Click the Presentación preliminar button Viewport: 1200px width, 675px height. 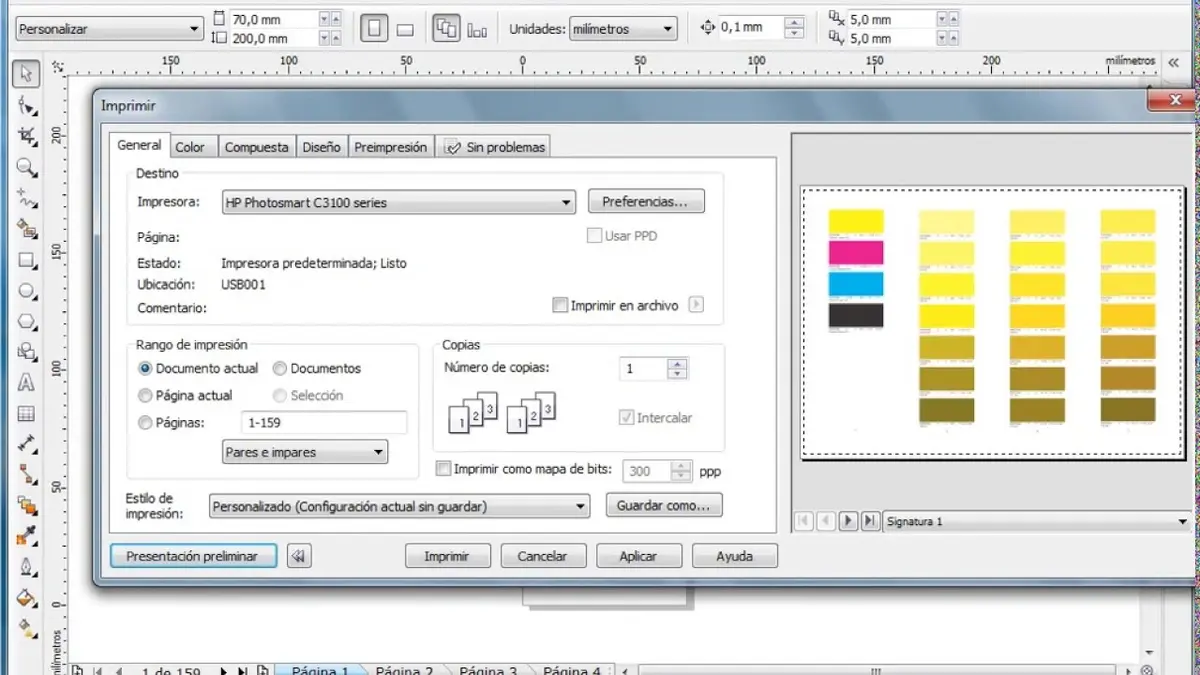193,555
